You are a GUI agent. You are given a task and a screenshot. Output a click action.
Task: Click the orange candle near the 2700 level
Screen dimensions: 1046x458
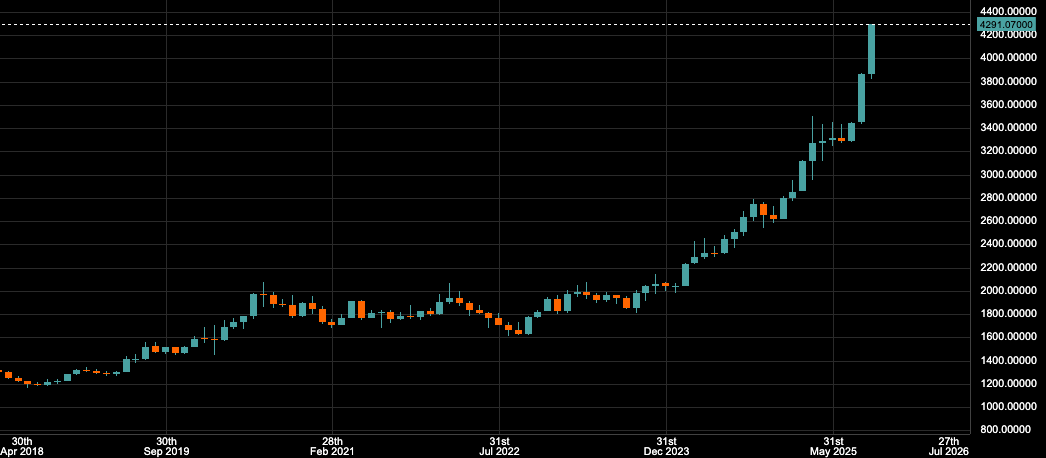(763, 210)
